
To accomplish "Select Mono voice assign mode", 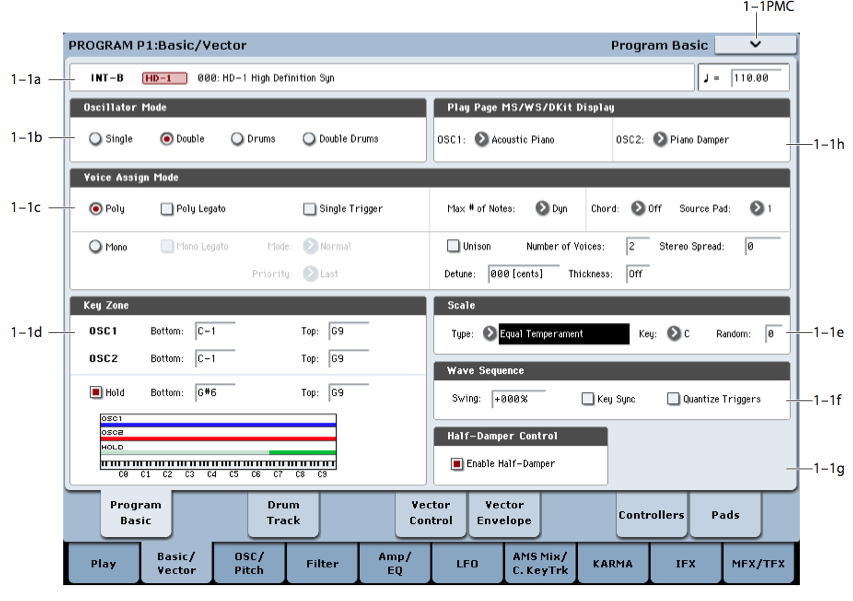I will pos(96,246).
